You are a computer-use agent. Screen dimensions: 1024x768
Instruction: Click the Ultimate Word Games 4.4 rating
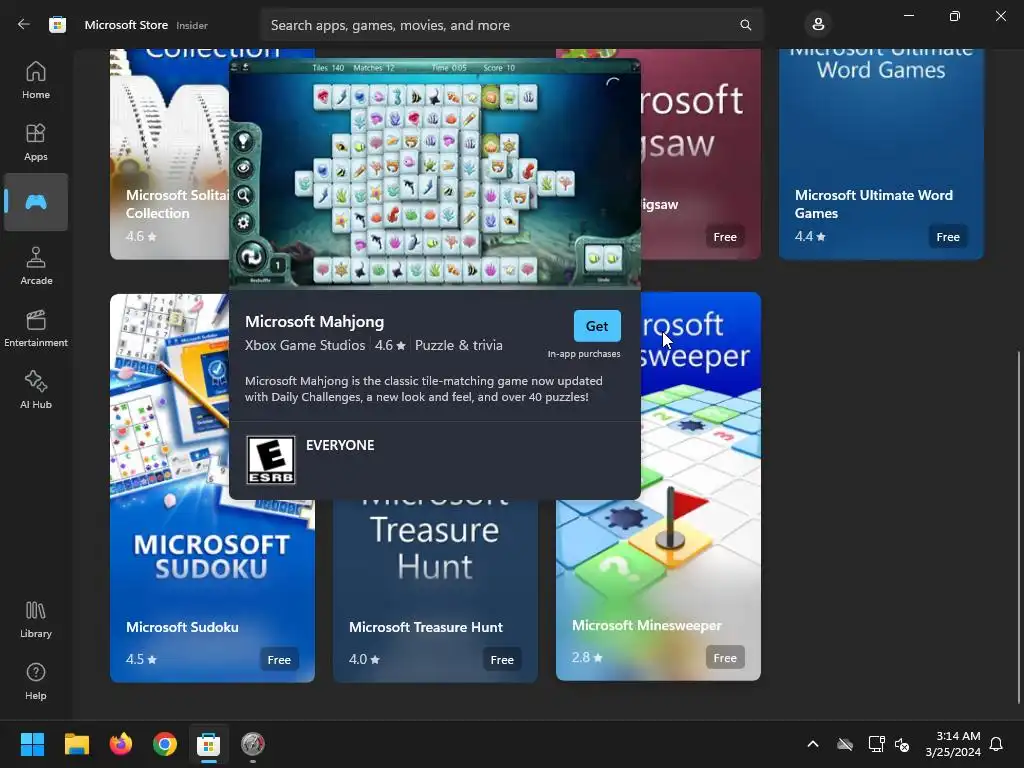(x=810, y=236)
